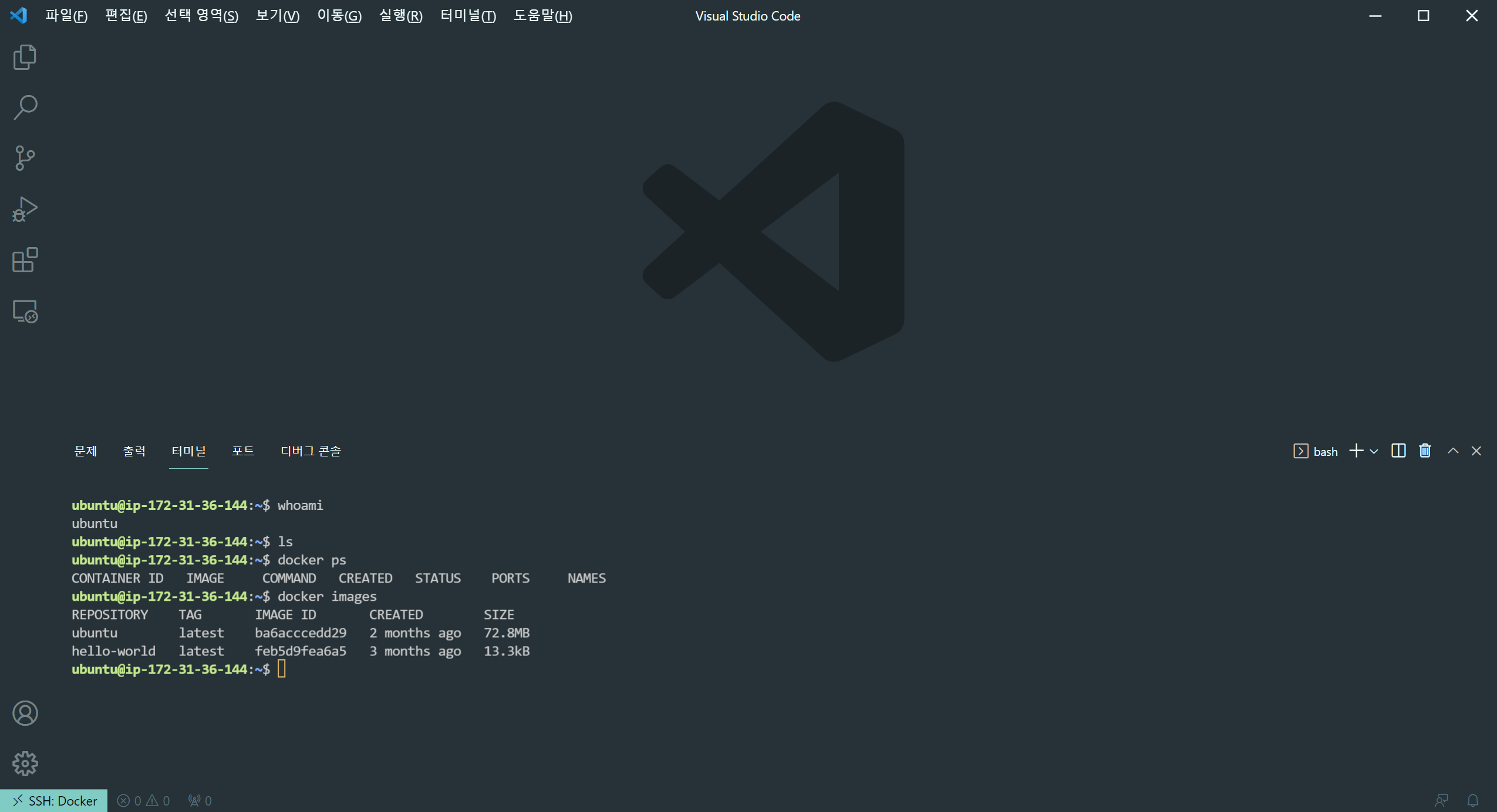Switch to the 문제 tab
The height and width of the screenshot is (812, 1497).
pos(86,451)
